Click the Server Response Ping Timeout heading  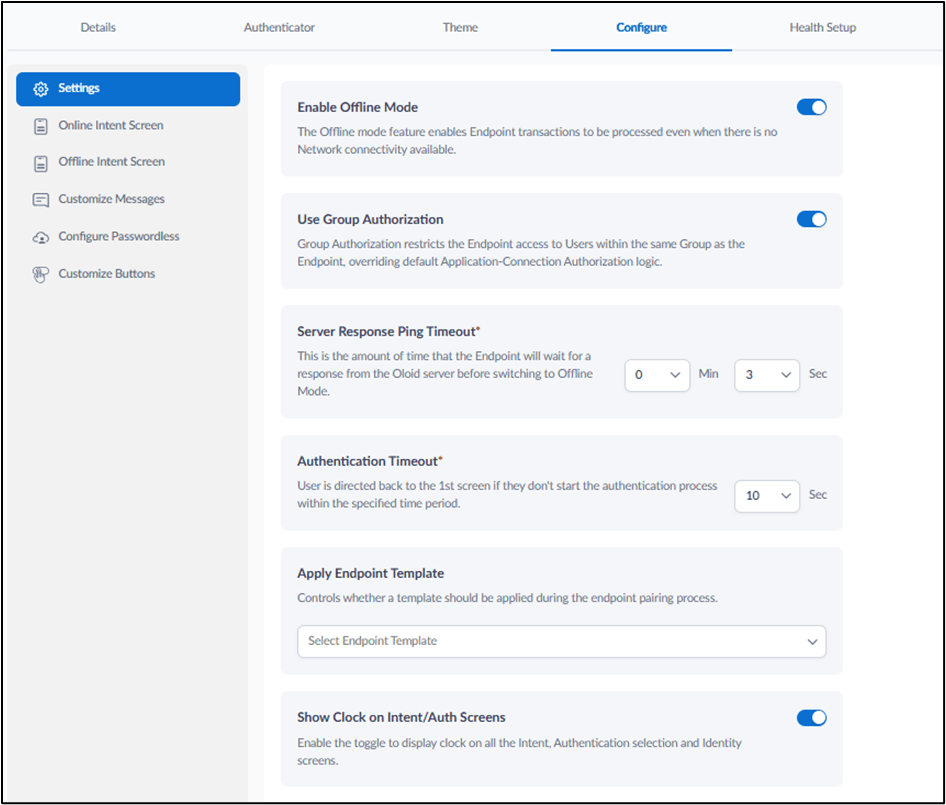coord(388,331)
